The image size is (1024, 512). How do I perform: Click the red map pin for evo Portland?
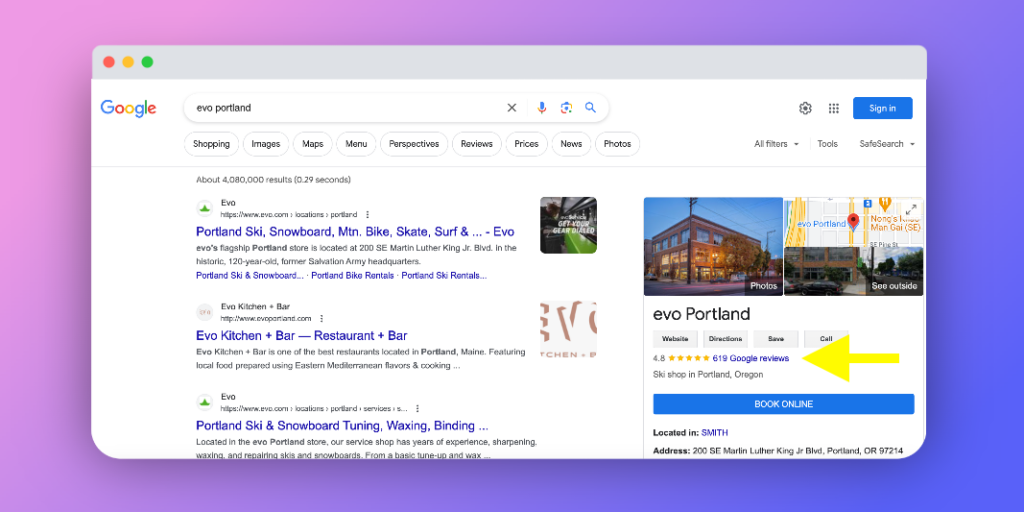pos(853,221)
